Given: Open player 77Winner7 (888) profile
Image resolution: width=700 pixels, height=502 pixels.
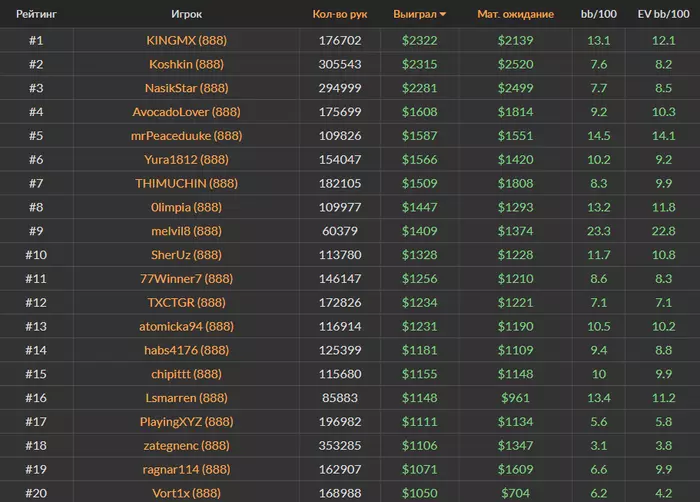Looking at the screenshot, I should pos(187,279).
